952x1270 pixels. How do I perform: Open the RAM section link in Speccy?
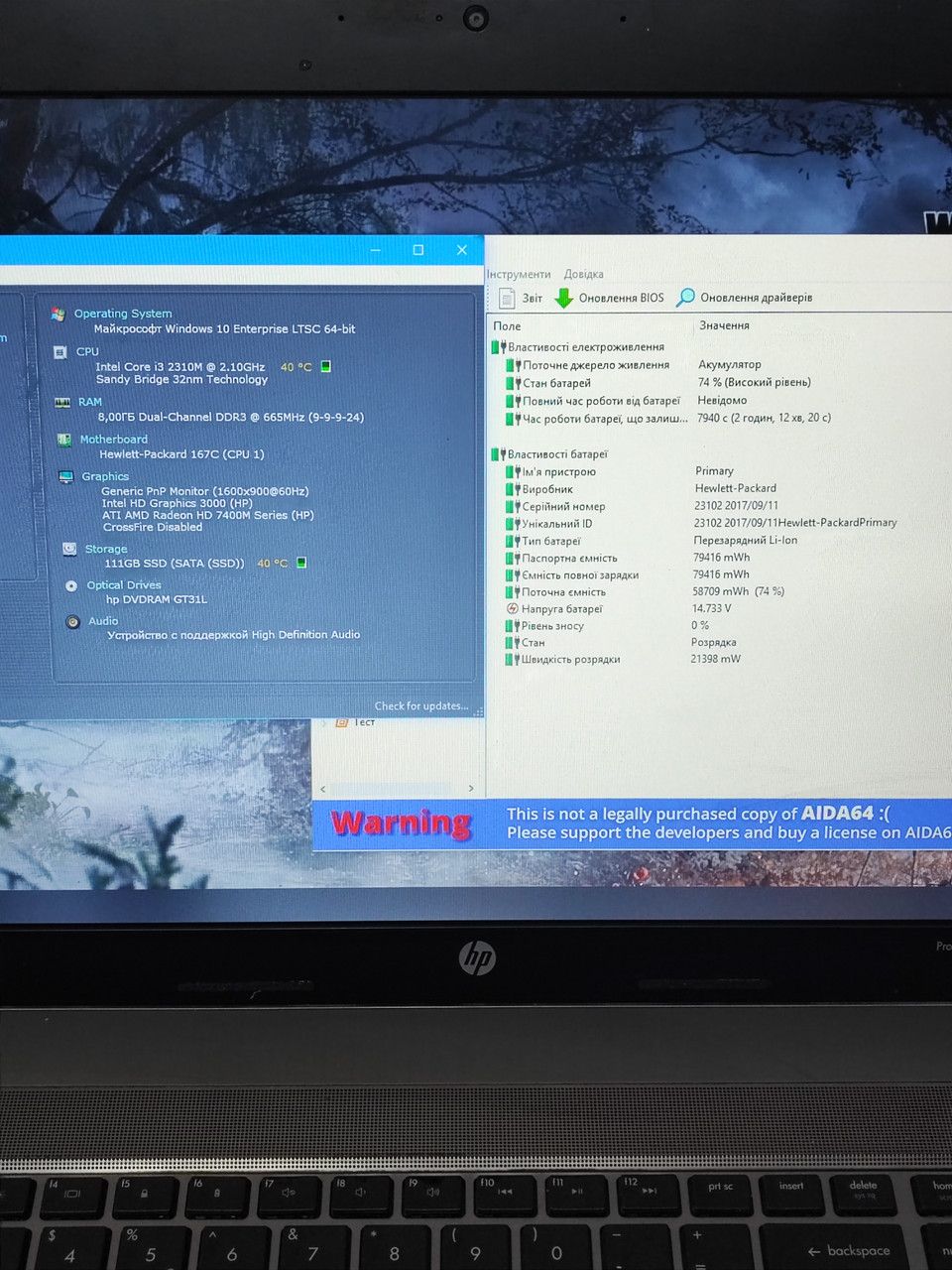(x=90, y=402)
